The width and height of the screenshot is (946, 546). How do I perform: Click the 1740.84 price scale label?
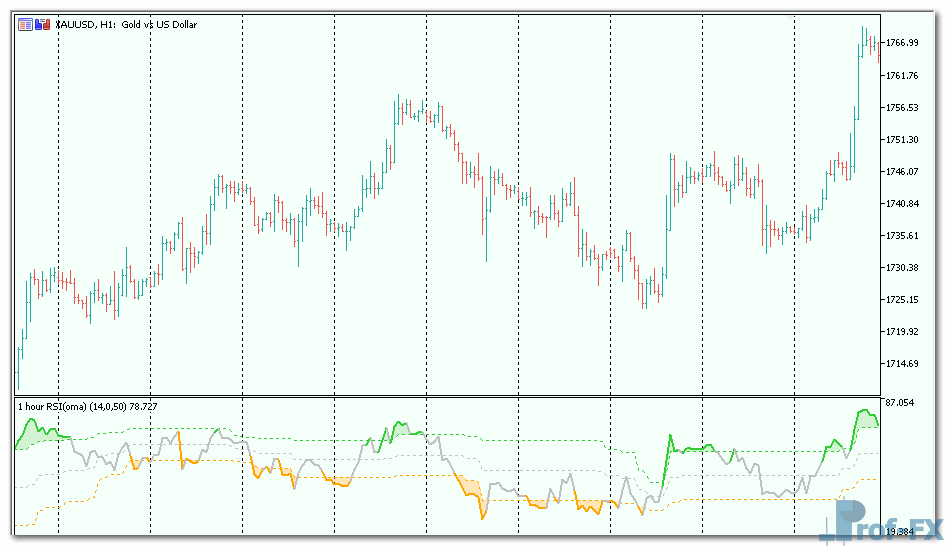[x=902, y=203]
